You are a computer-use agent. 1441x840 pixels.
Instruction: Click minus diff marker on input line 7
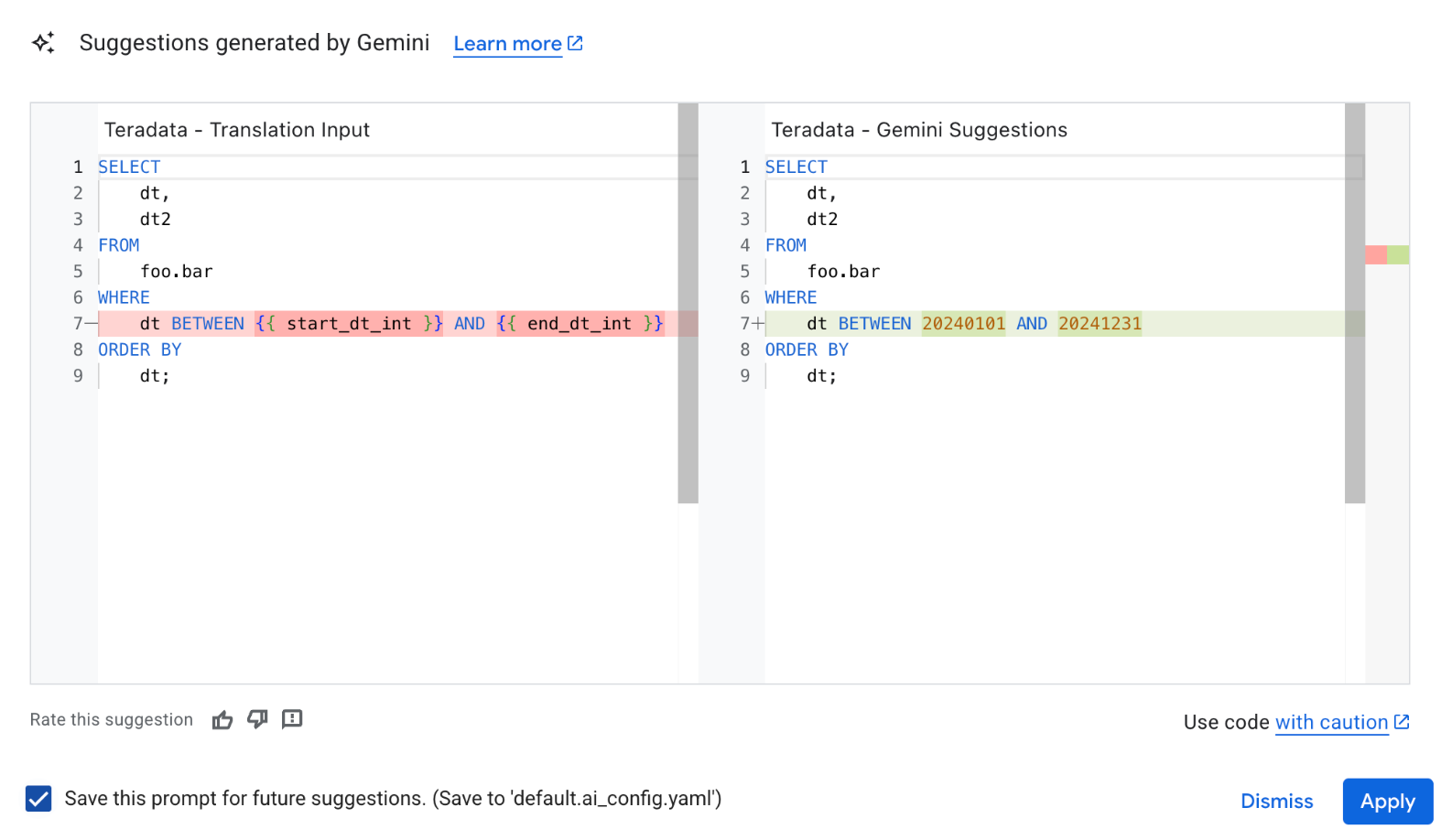point(91,323)
